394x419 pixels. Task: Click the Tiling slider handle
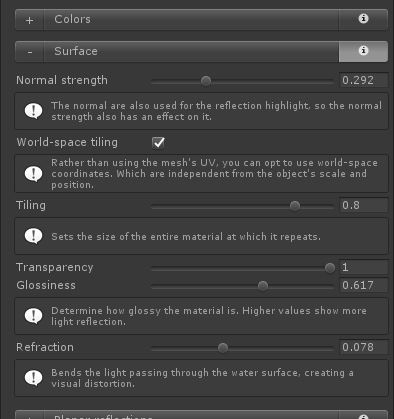click(x=295, y=206)
